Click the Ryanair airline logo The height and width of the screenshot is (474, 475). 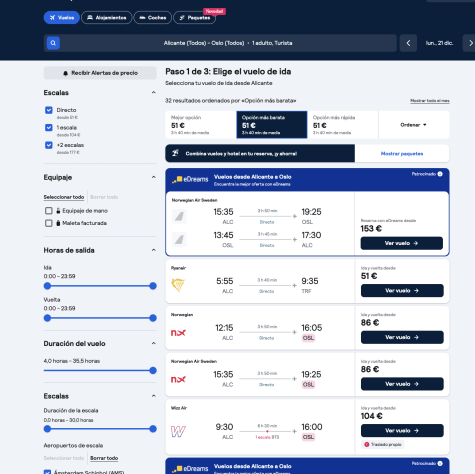(178, 285)
